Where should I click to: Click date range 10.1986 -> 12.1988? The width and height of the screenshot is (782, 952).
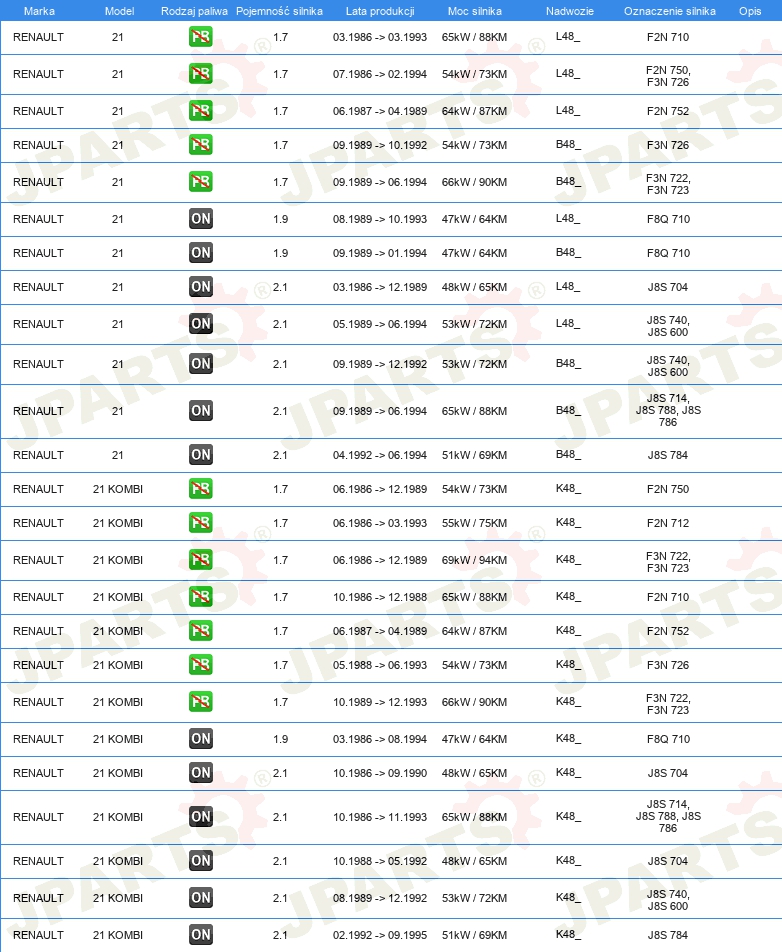click(x=379, y=597)
